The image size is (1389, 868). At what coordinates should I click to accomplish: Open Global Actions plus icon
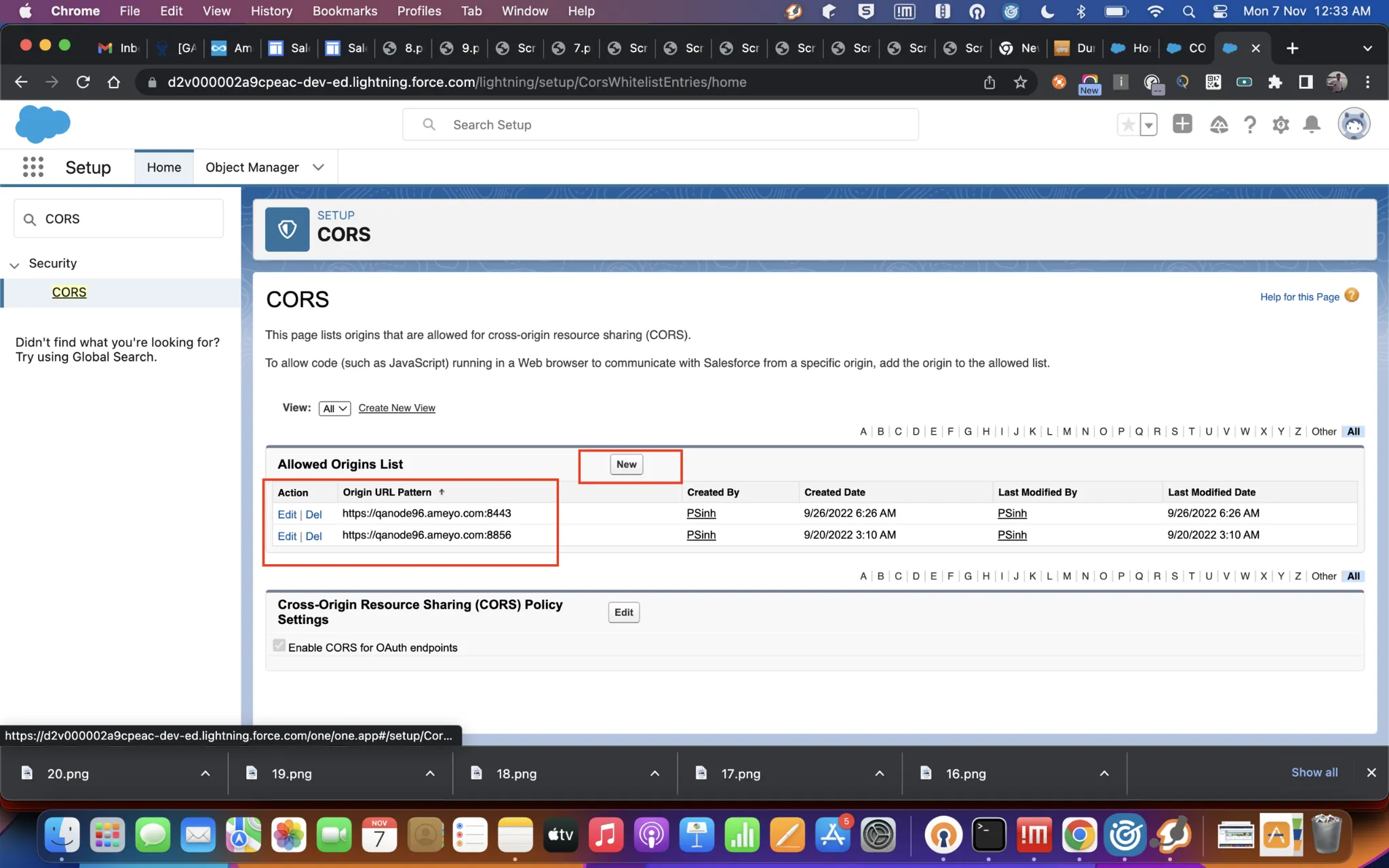pos(1182,124)
